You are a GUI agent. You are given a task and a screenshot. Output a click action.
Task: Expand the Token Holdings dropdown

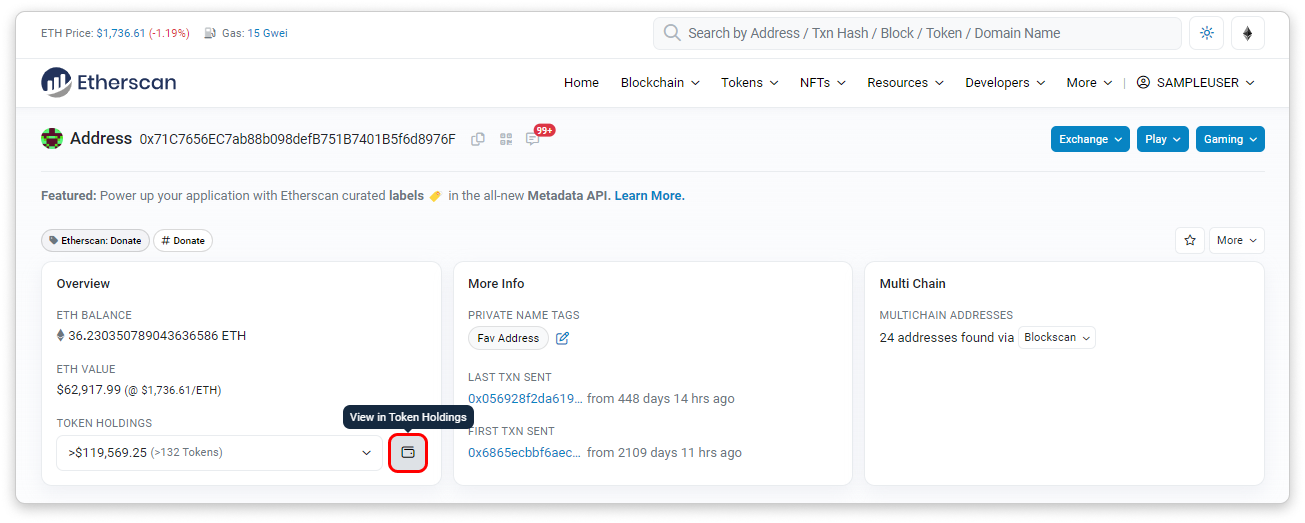pos(219,453)
